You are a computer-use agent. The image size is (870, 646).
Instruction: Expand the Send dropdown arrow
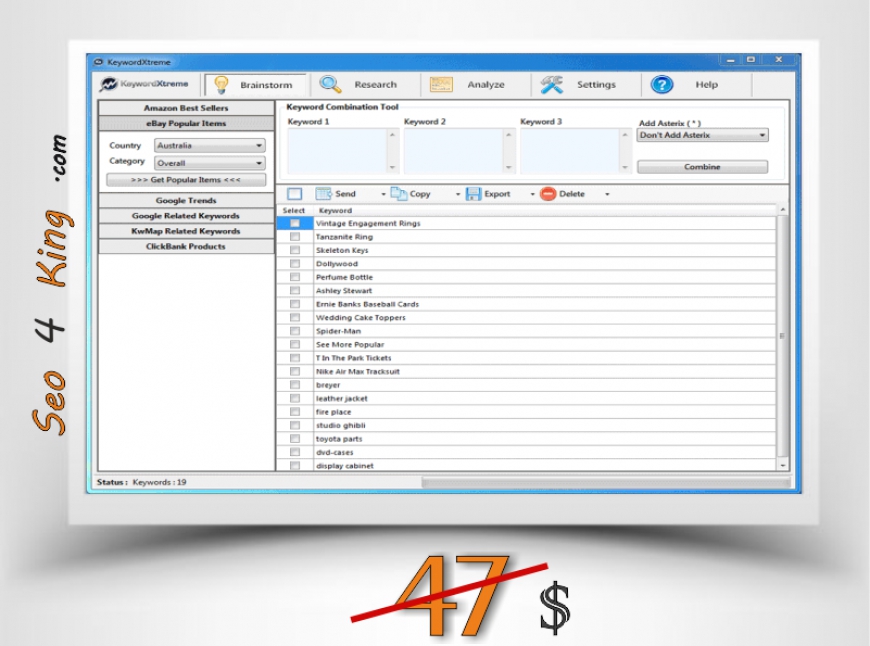(x=383, y=194)
